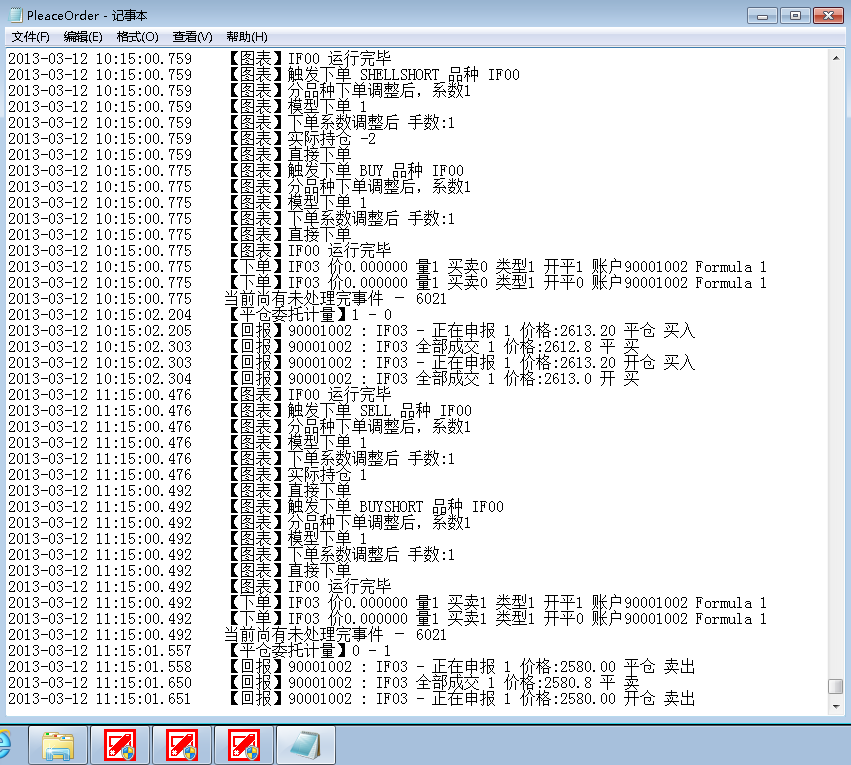Click the line '触发下单 BUYSHORT 品种 IF00'
The width and height of the screenshot is (851, 765).
pos(395,507)
